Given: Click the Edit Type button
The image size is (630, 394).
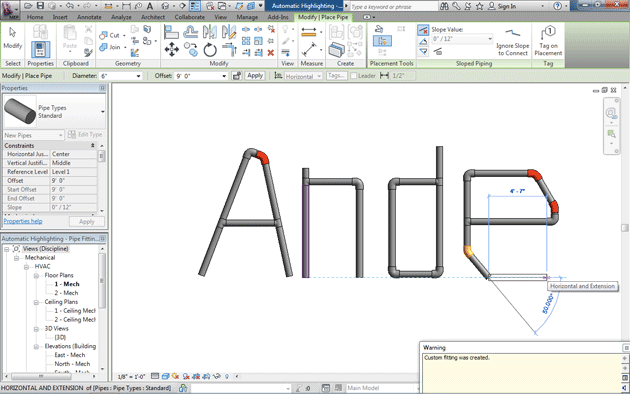Looking at the screenshot, I should click(x=85, y=135).
